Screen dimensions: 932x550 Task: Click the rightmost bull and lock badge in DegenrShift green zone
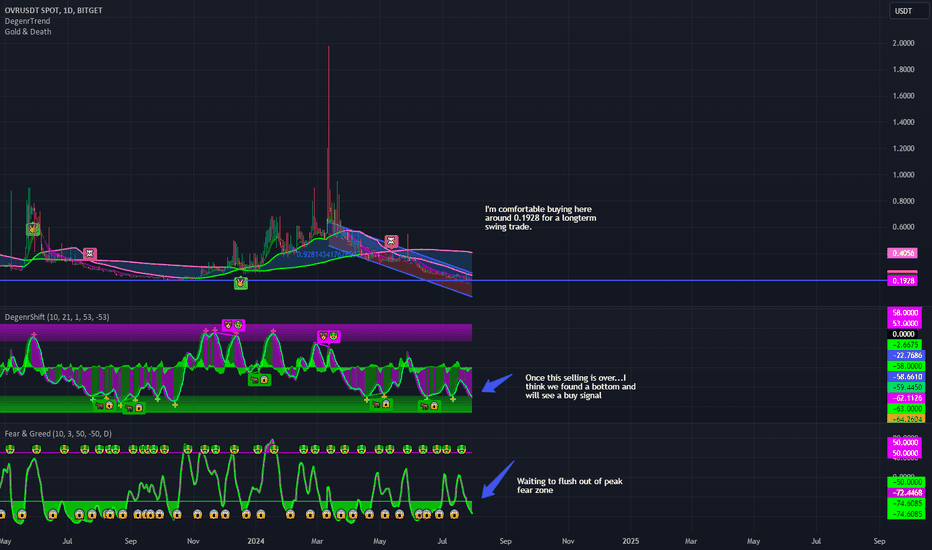click(x=429, y=406)
